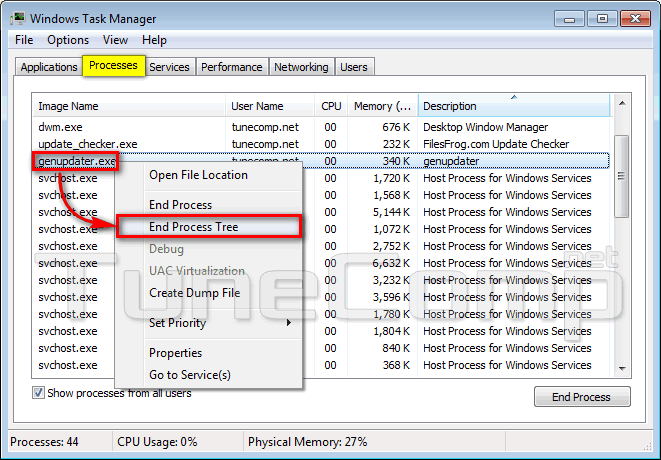The width and height of the screenshot is (661, 460).
Task: Close the Windows Task Manager window
Action: pyautogui.click(x=636, y=19)
